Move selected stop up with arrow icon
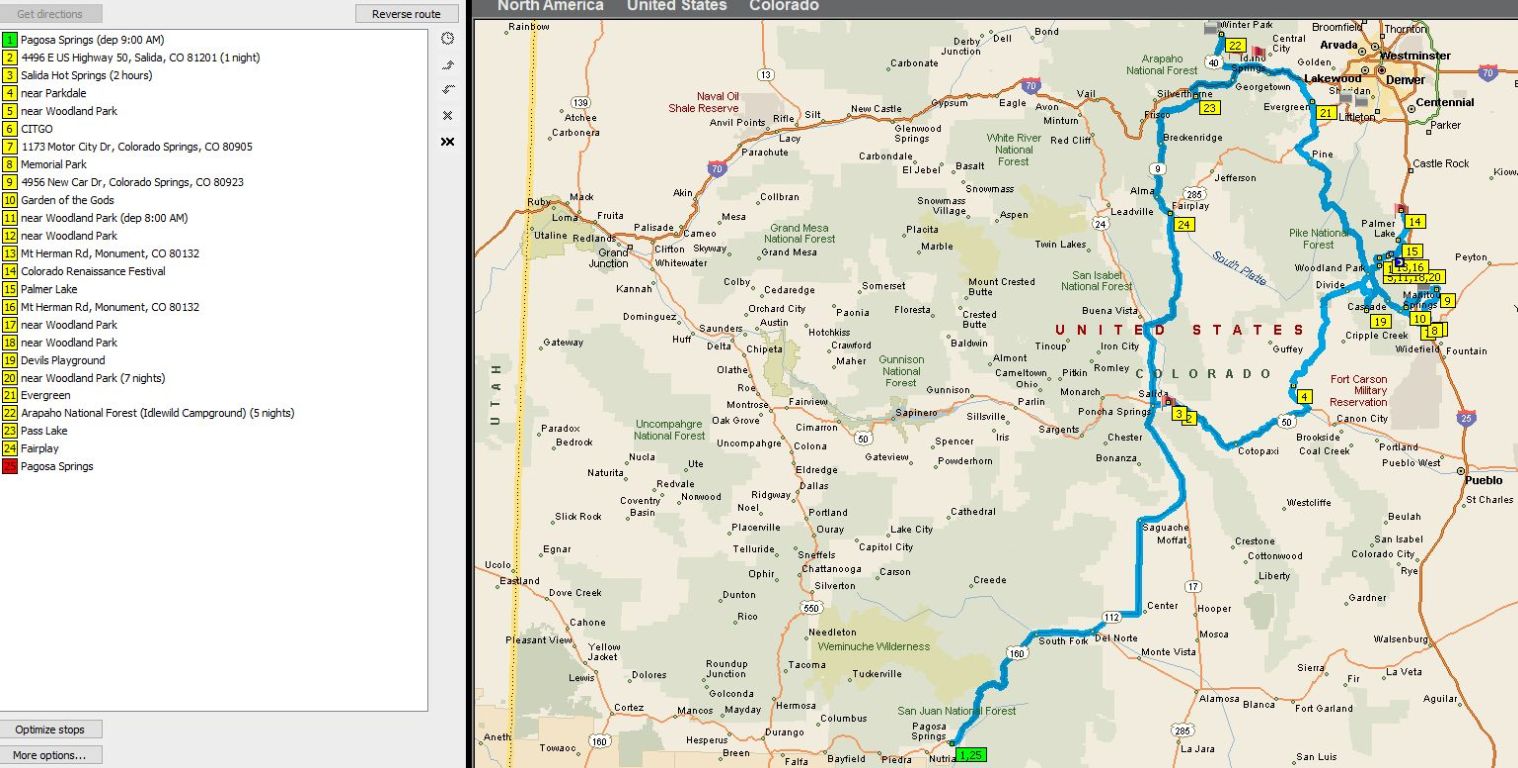1518x768 pixels. point(447,65)
